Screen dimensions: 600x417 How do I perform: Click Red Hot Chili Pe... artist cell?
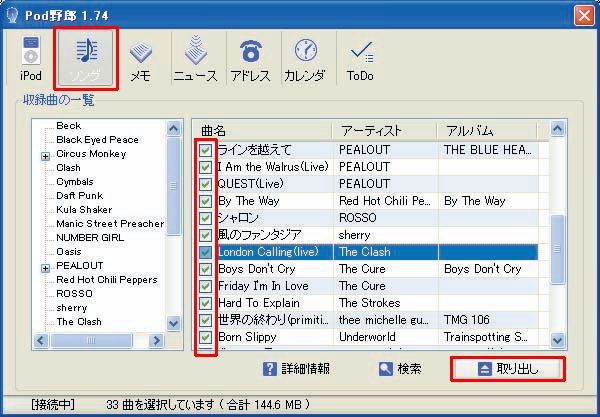point(385,201)
